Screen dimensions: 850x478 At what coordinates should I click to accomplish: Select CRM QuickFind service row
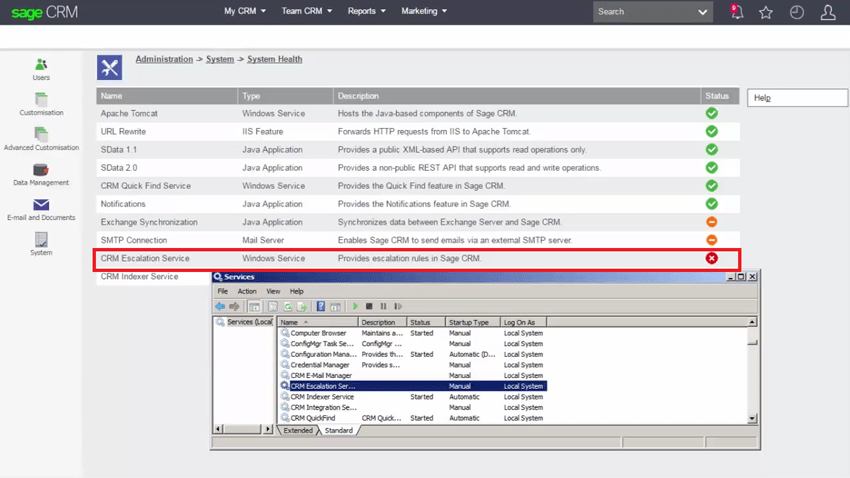pyautogui.click(x=413, y=418)
